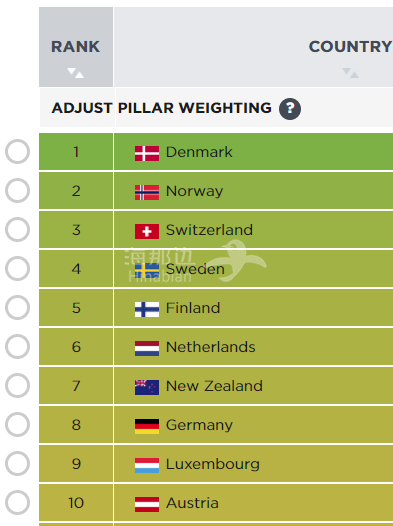Sort by the RANK column arrows

pyautogui.click(x=75, y=73)
